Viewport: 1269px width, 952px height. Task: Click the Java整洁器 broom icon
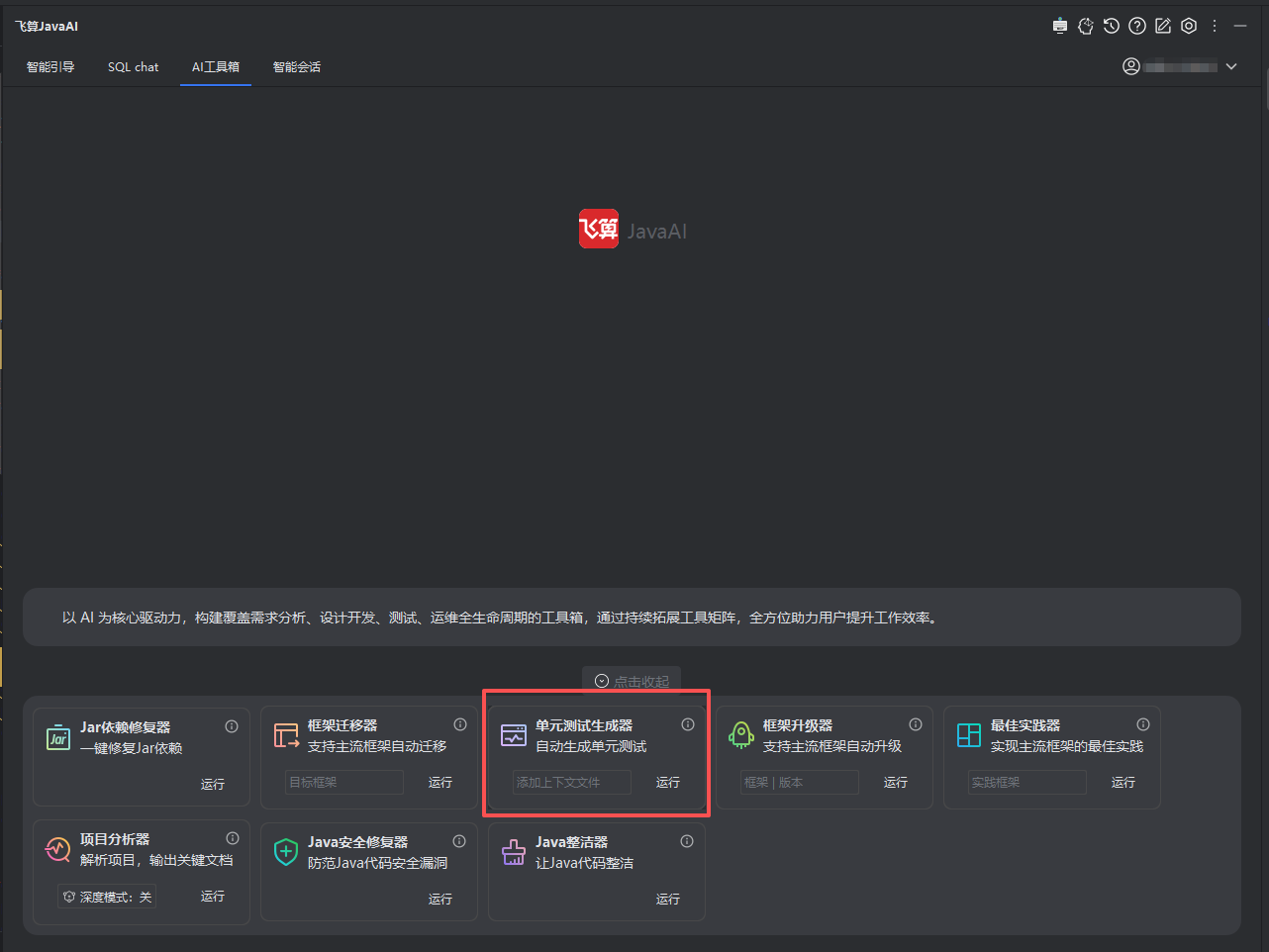(x=514, y=852)
